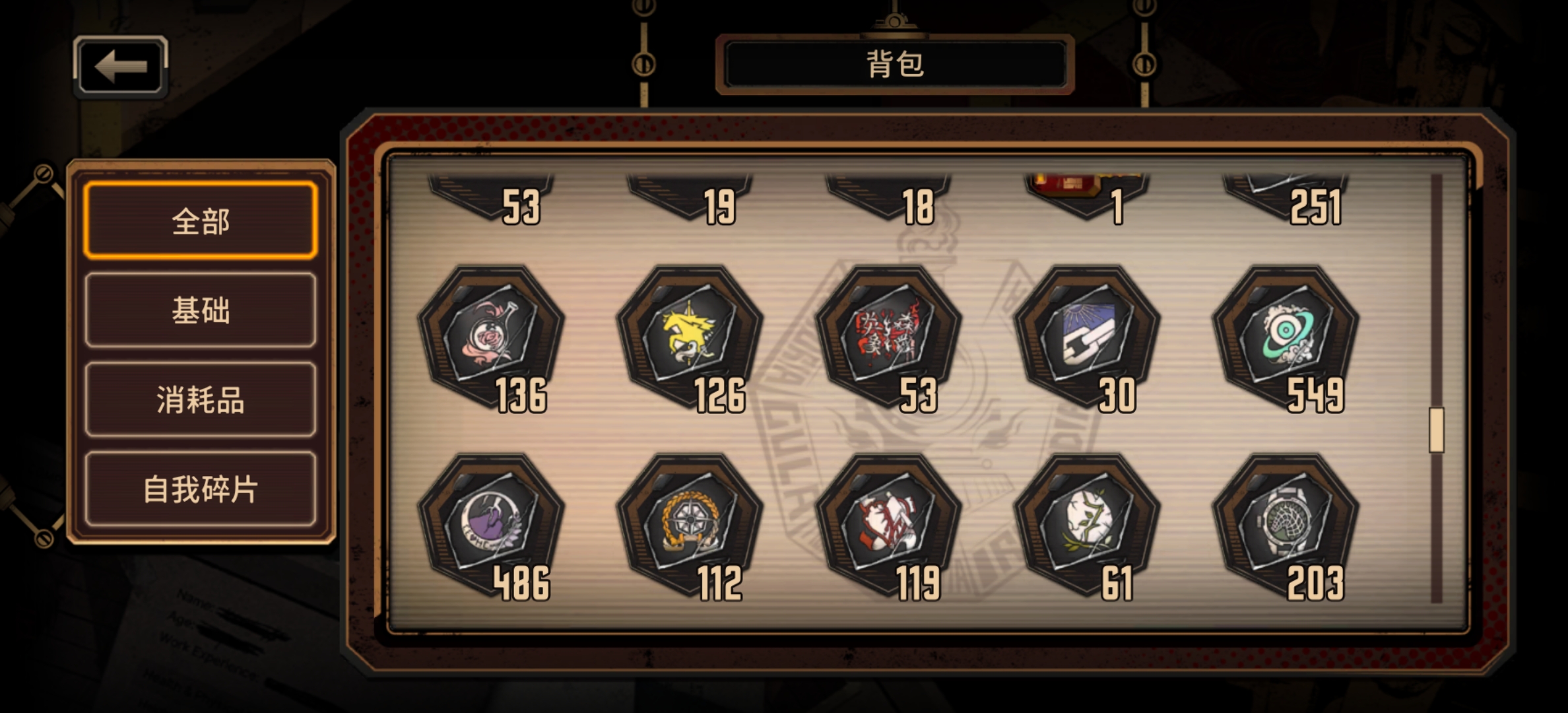The image size is (1568, 713).
Task: Choose the chain link fragment with 30
Action: coord(1087,337)
